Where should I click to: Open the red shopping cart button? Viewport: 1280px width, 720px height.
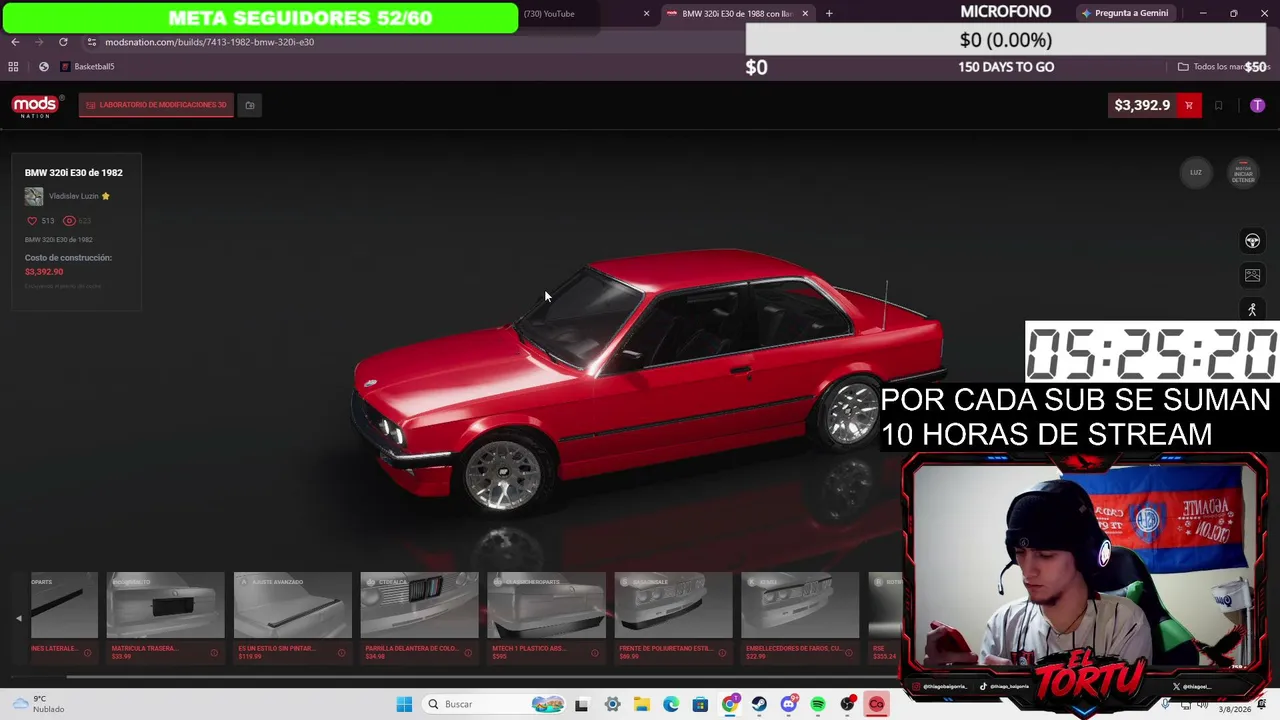pos(1189,105)
